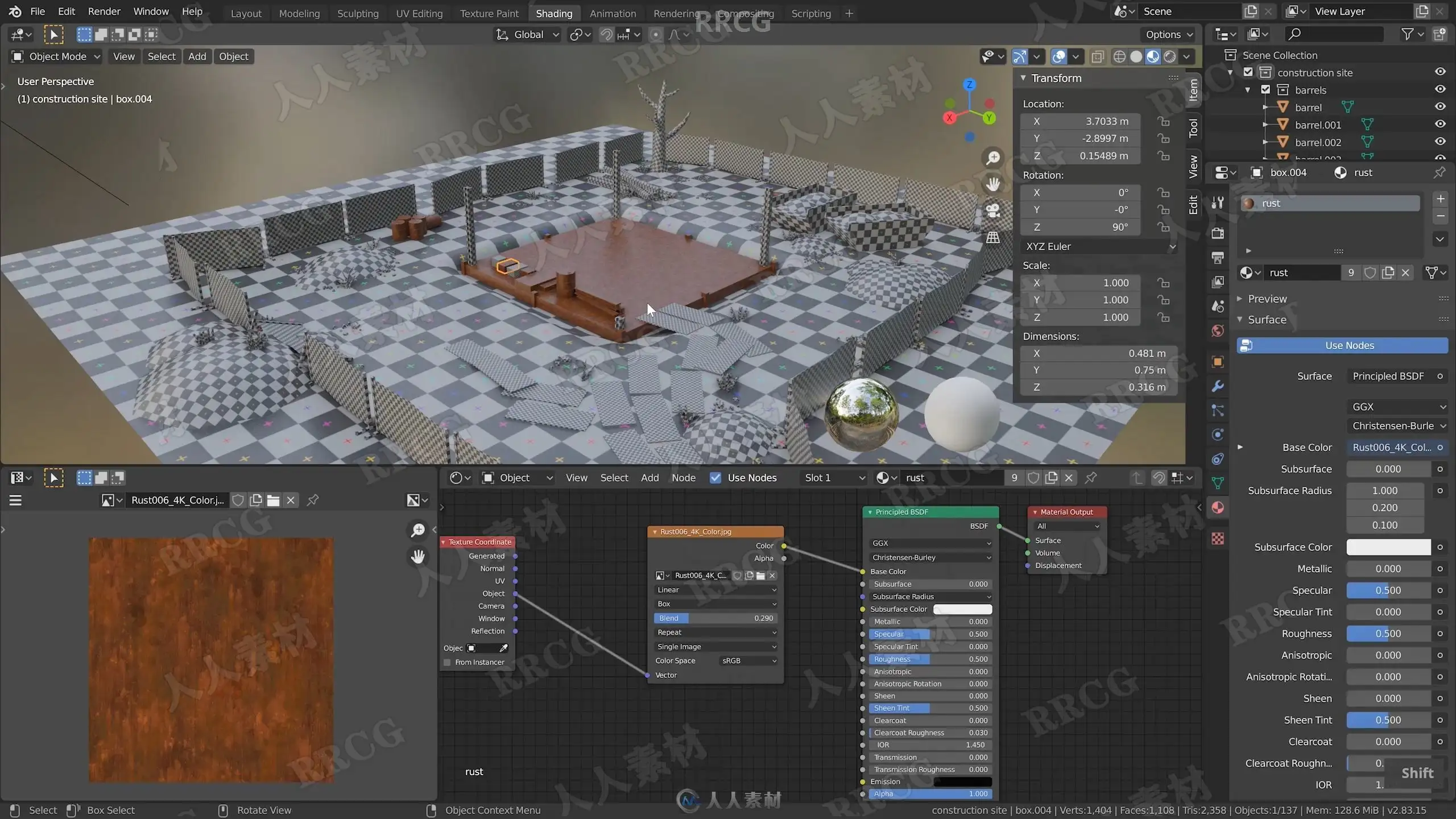
Task: Click the Blend value field in image node
Action: (x=715, y=618)
